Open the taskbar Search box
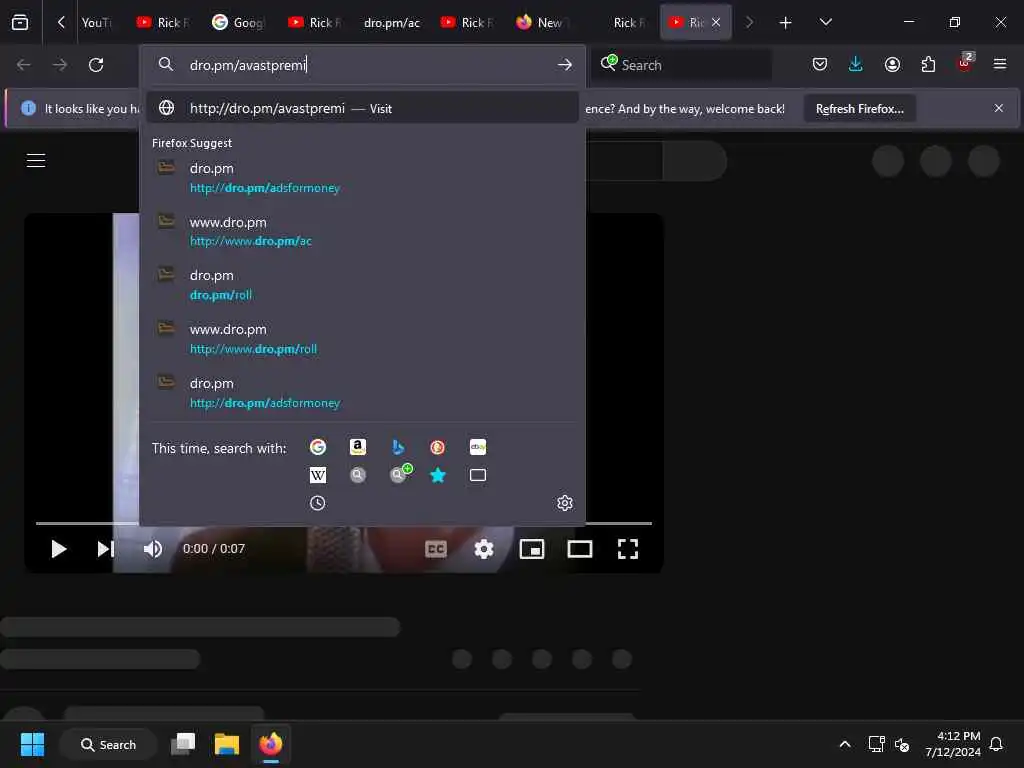The width and height of the screenshot is (1024, 768). pos(108,744)
